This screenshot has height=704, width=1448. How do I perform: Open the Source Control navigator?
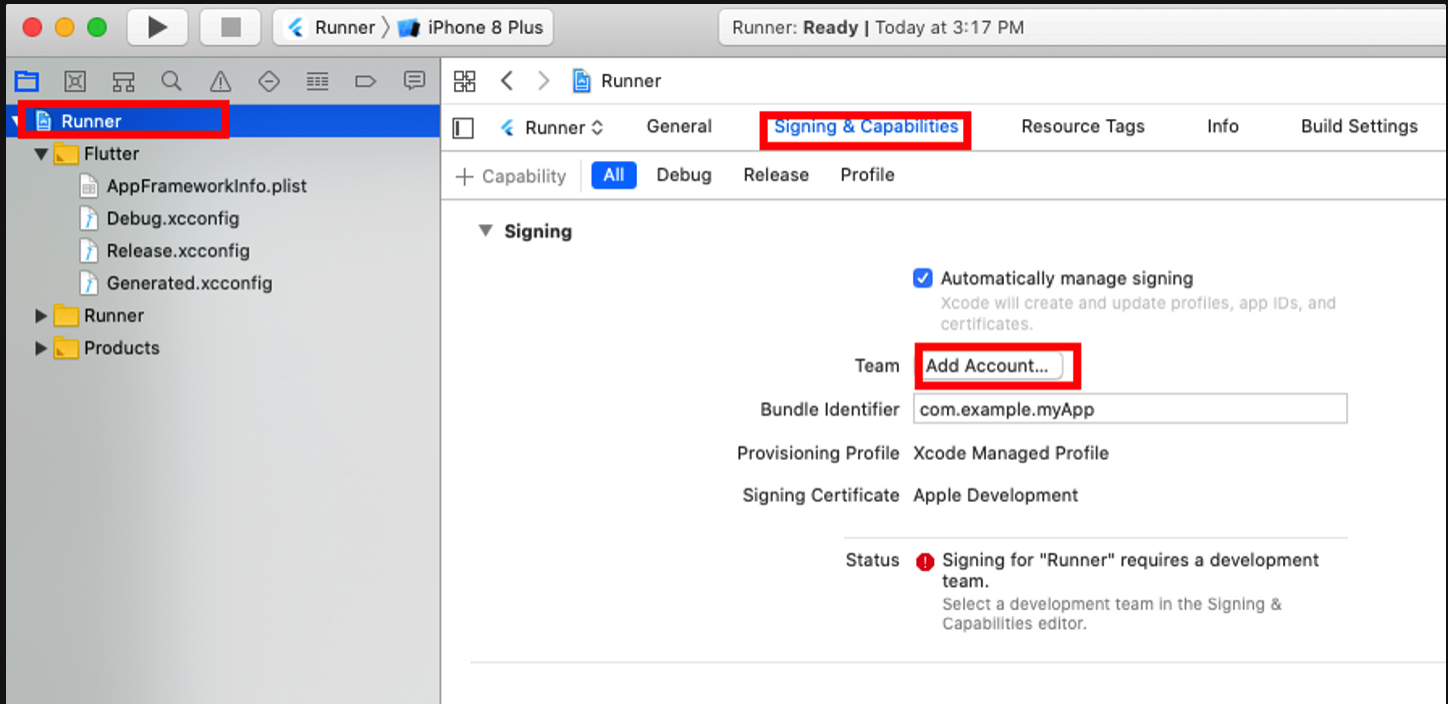(x=75, y=81)
